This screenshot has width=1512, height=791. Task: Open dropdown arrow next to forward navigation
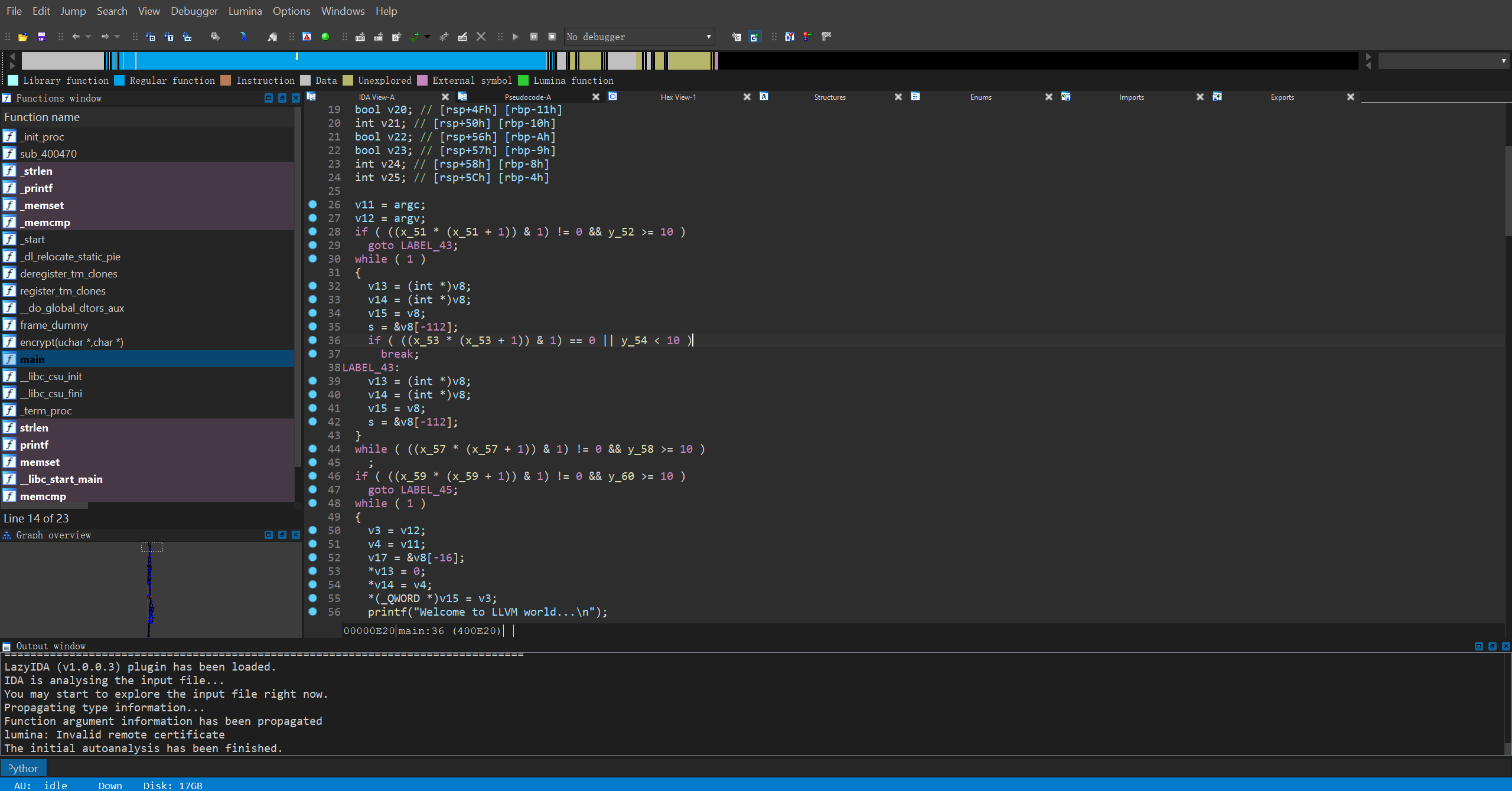click(x=118, y=37)
